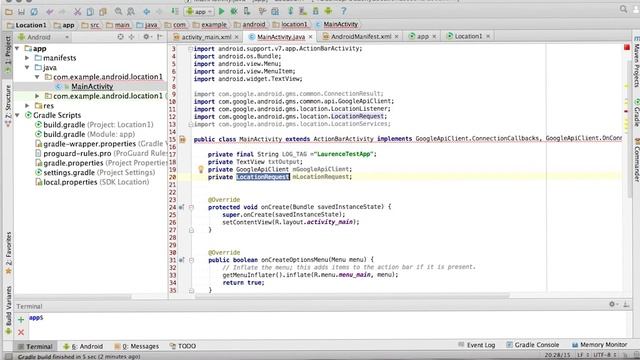Switch to the activity_main.xml tab
Screen dimensions: 640x360
(x=206, y=37)
